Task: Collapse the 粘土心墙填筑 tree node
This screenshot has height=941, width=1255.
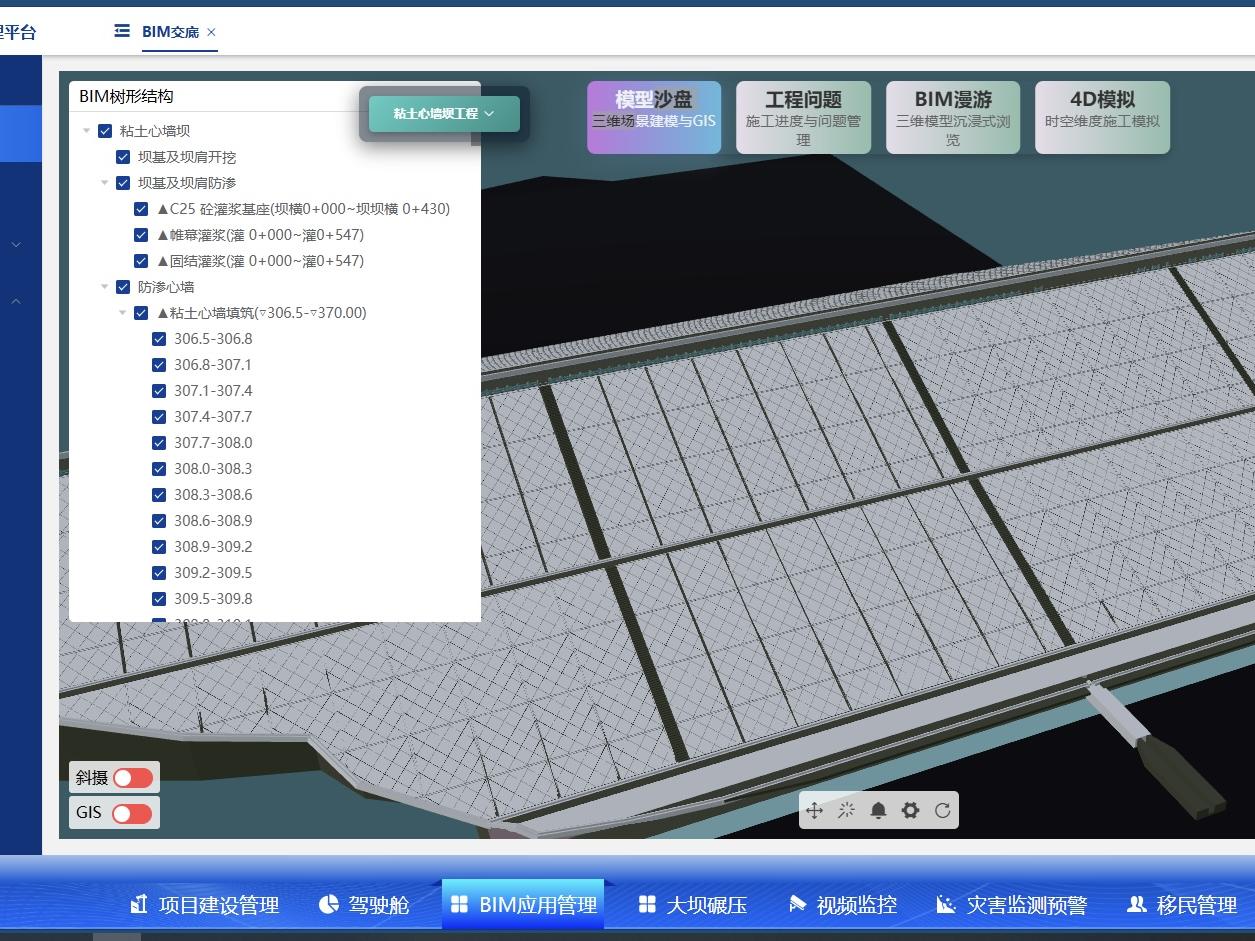Action: pos(123,313)
